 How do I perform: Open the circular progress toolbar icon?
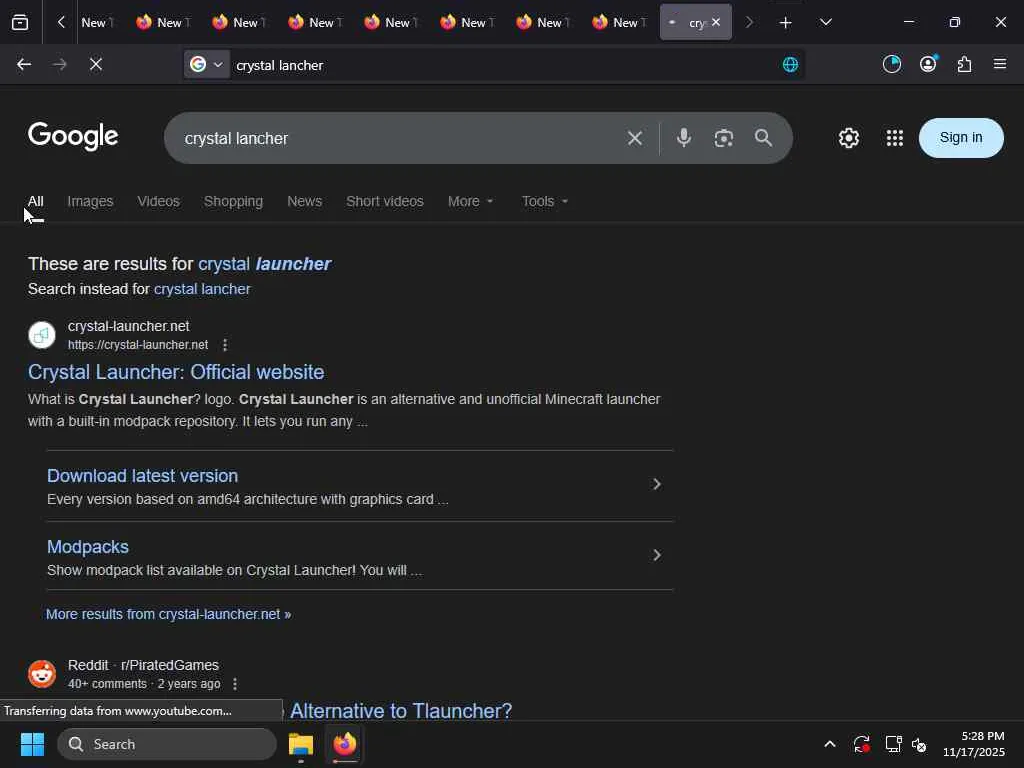click(x=891, y=64)
